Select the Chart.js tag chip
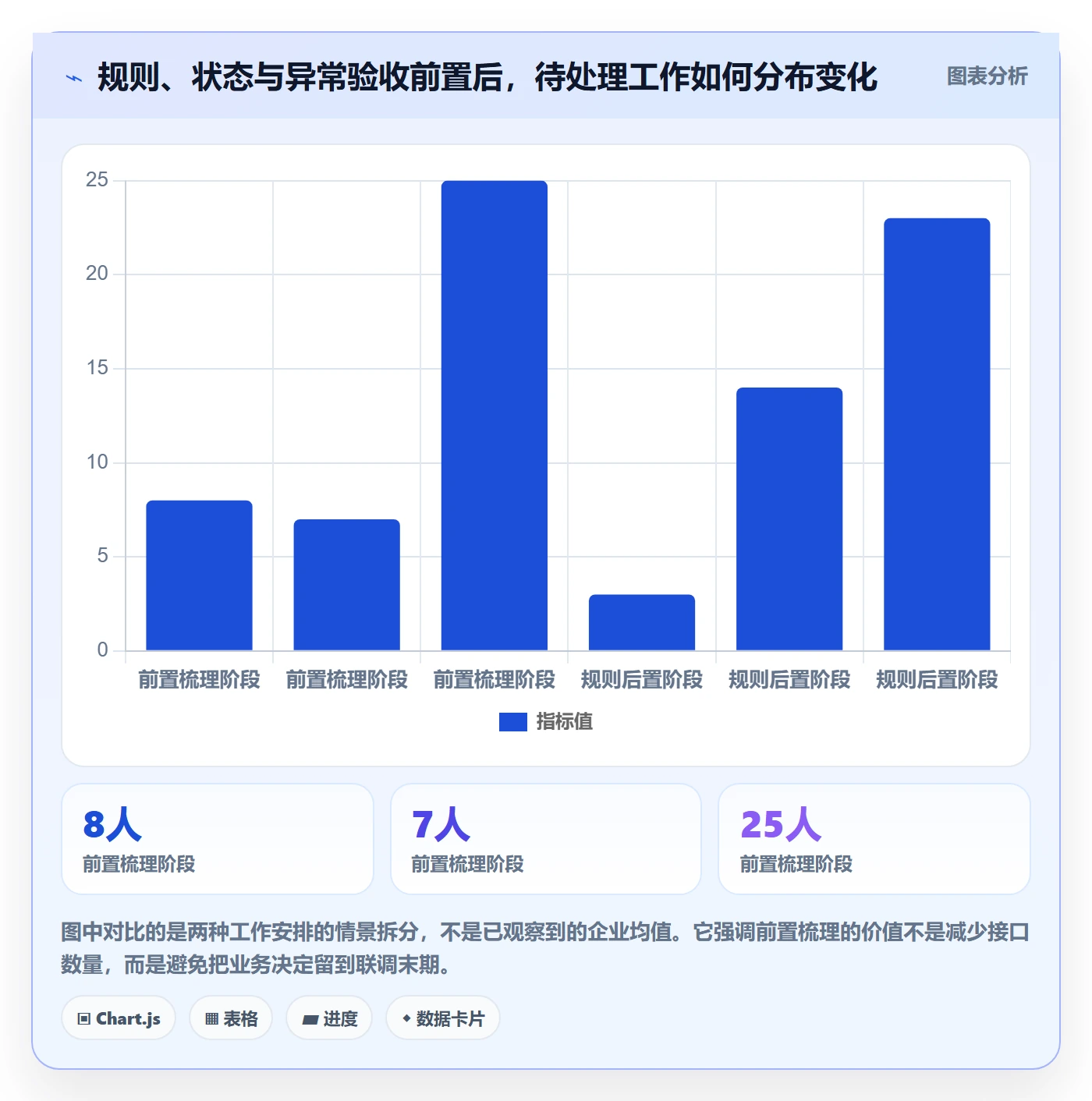This screenshot has height=1101, width=1092. (x=119, y=1018)
